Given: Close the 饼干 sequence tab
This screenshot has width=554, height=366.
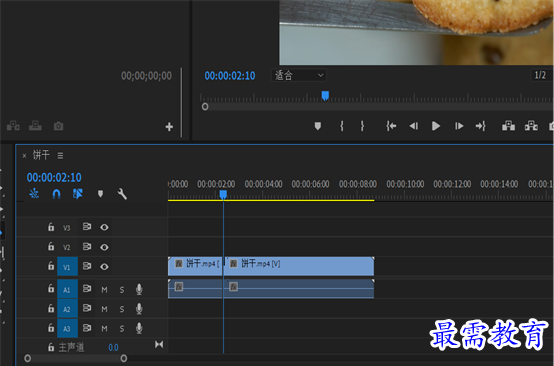Looking at the screenshot, I should 24,155.
